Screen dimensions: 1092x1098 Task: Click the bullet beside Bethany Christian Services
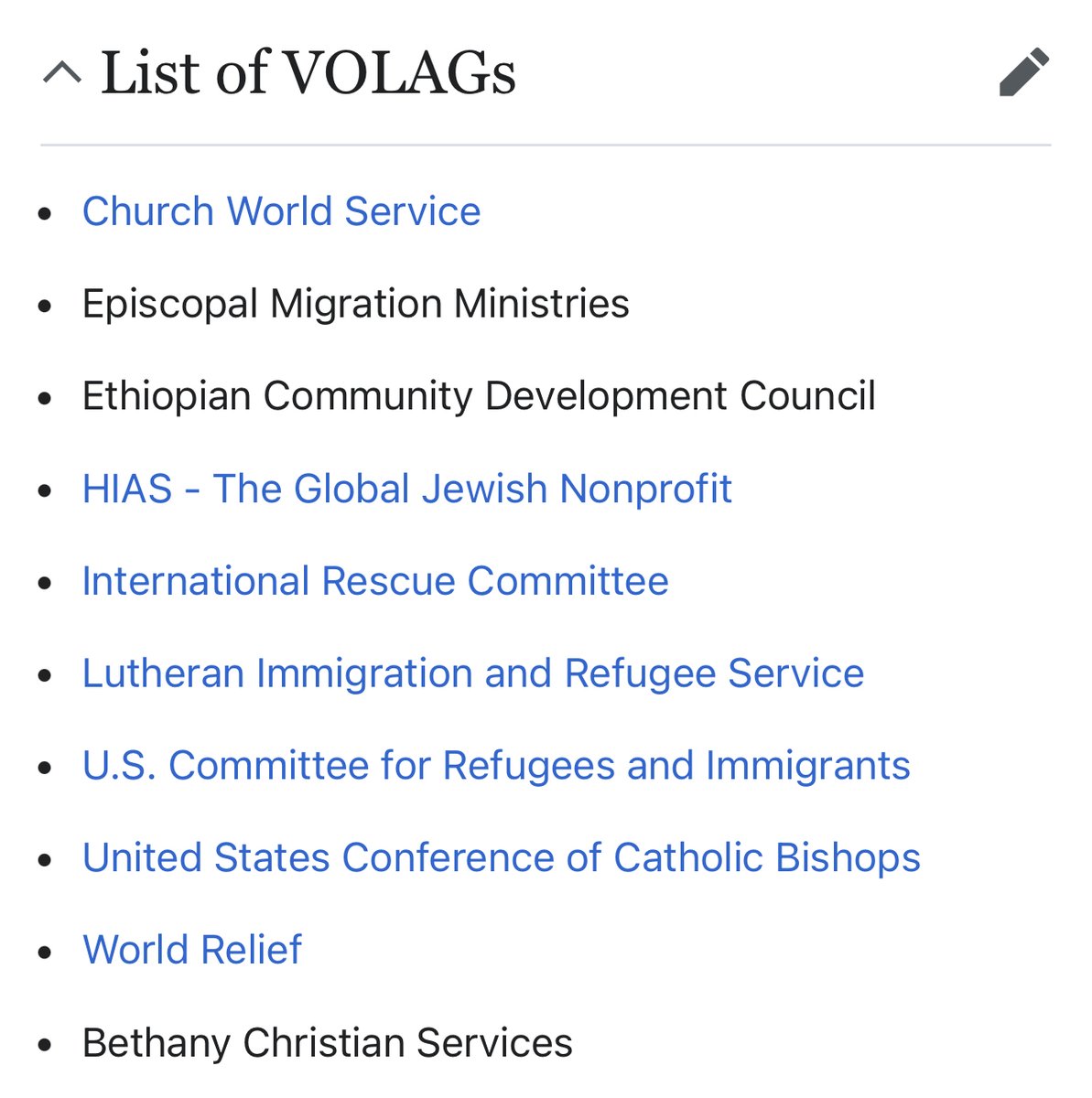coord(45,1045)
